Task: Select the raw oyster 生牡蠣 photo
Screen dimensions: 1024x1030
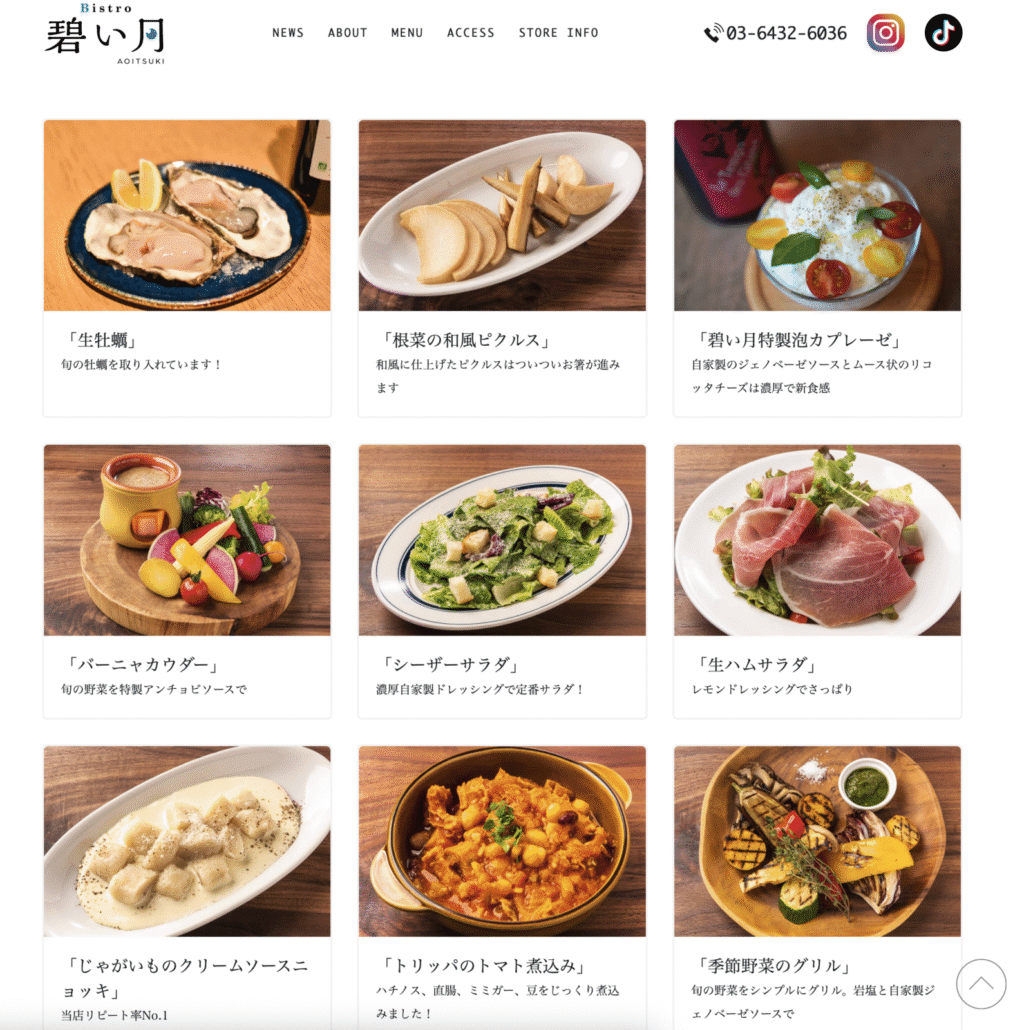Action: [x=187, y=215]
